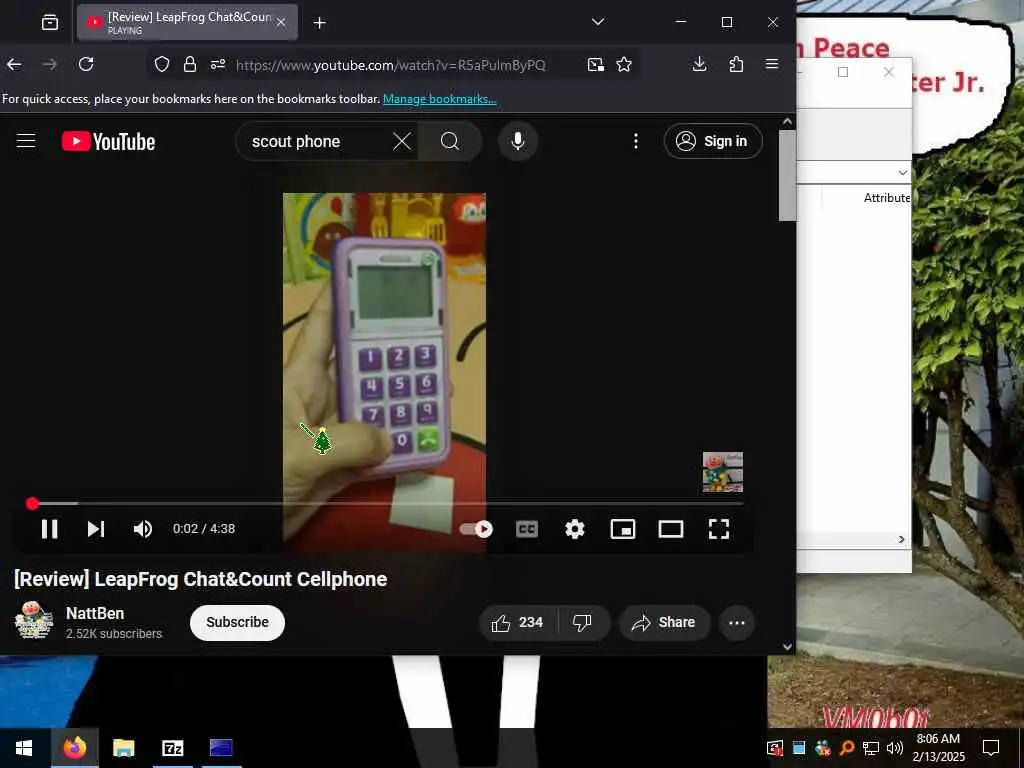Viewport: 1024px width, 768px height.
Task: Click Manage bookmarks link
Action: pyautogui.click(x=440, y=99)
